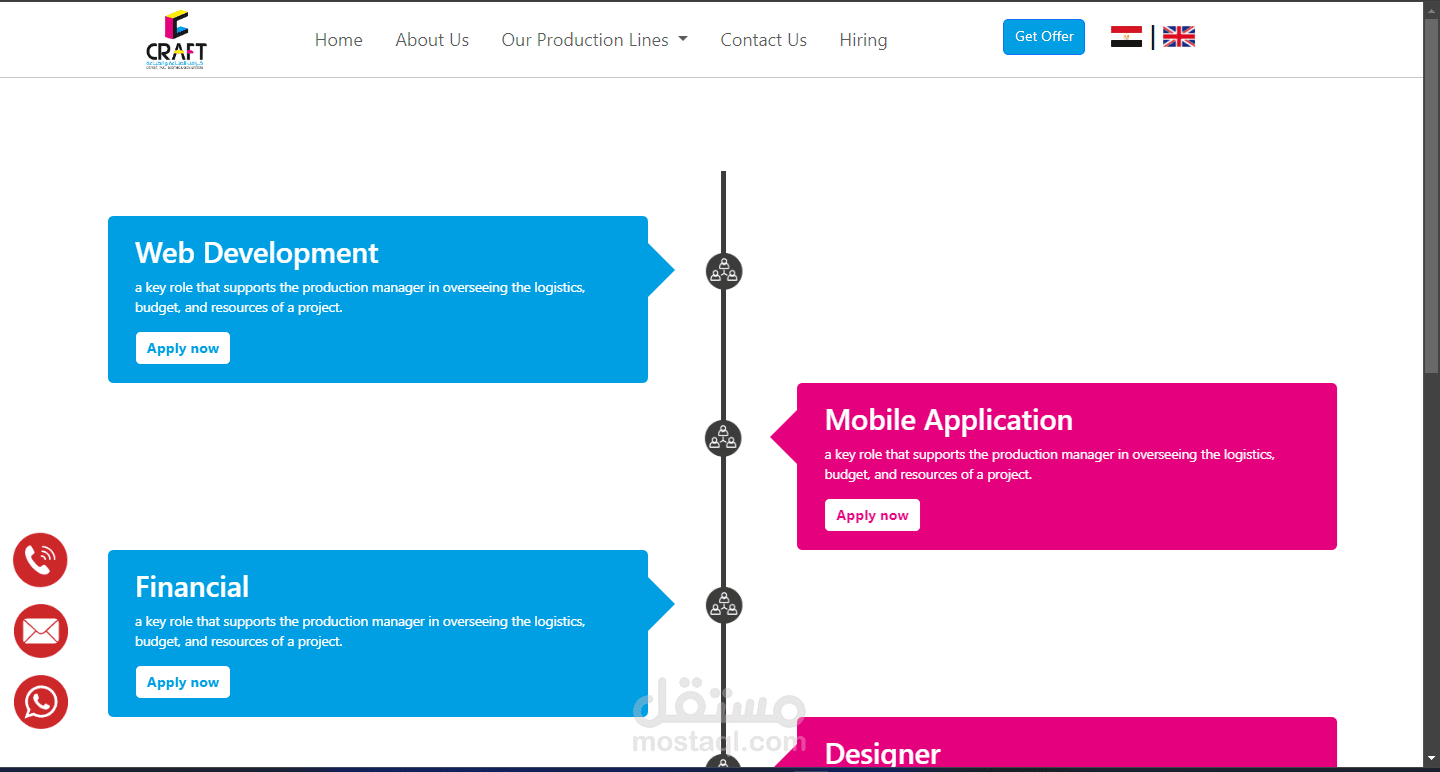Click the red phone call icon
1440x772 pixels.
point(40,560)
